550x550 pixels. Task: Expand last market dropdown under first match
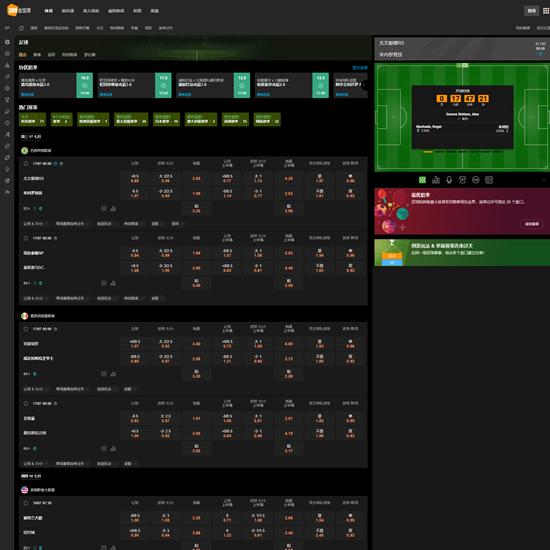pyautogui.click(x=177, y=223)
